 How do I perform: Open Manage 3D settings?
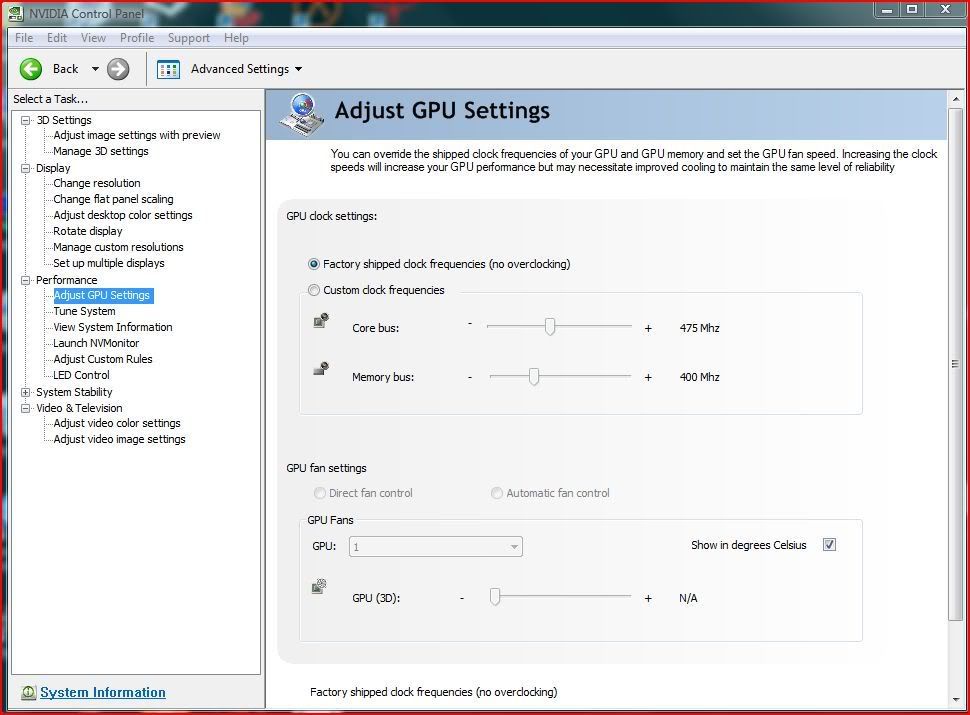101,151
